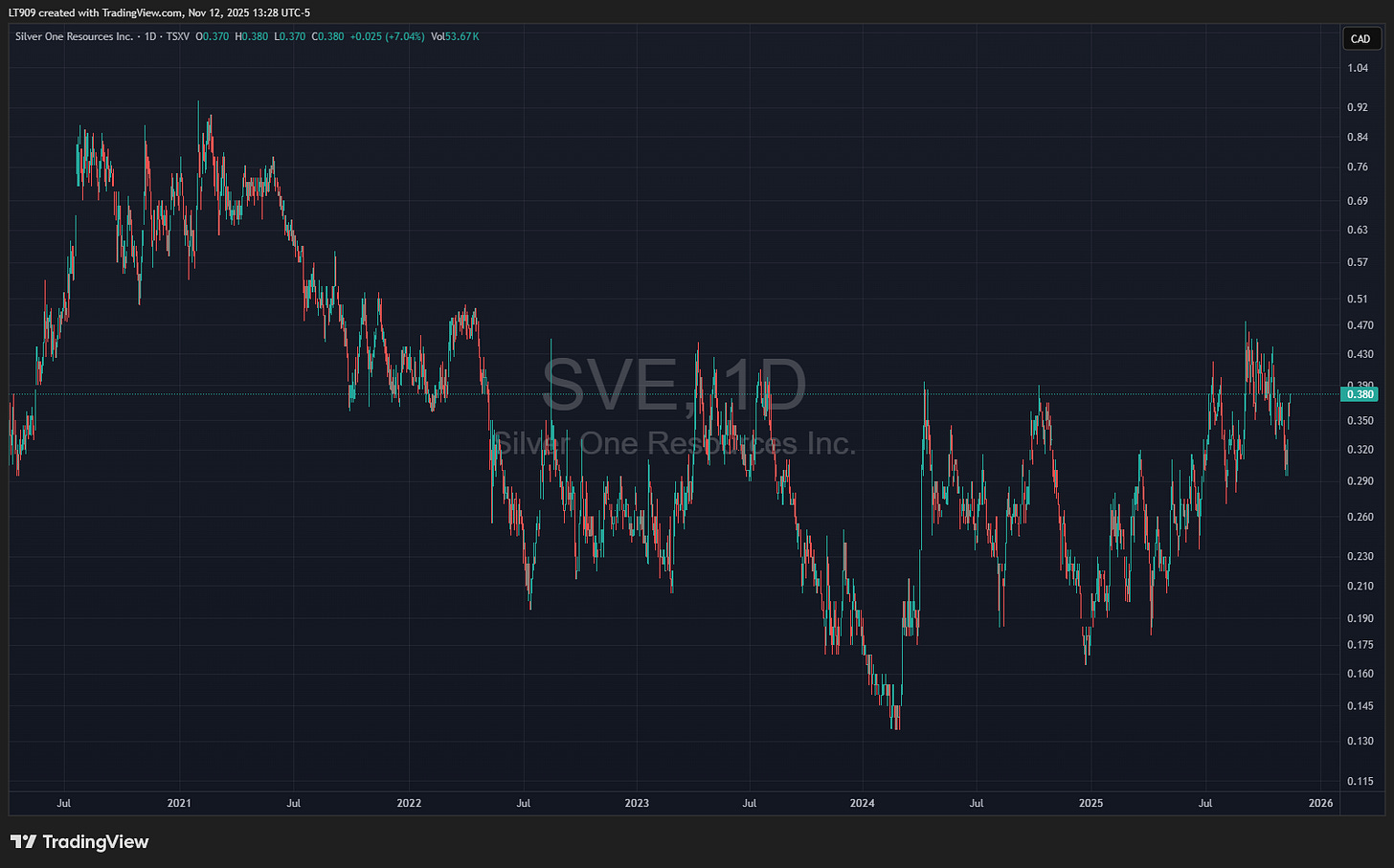The height and width of the screenshot is (868, 1394).
Task: Click the timestamp 'Nov 12, 2025 13:28 UTC-5'
Action: 249,12
